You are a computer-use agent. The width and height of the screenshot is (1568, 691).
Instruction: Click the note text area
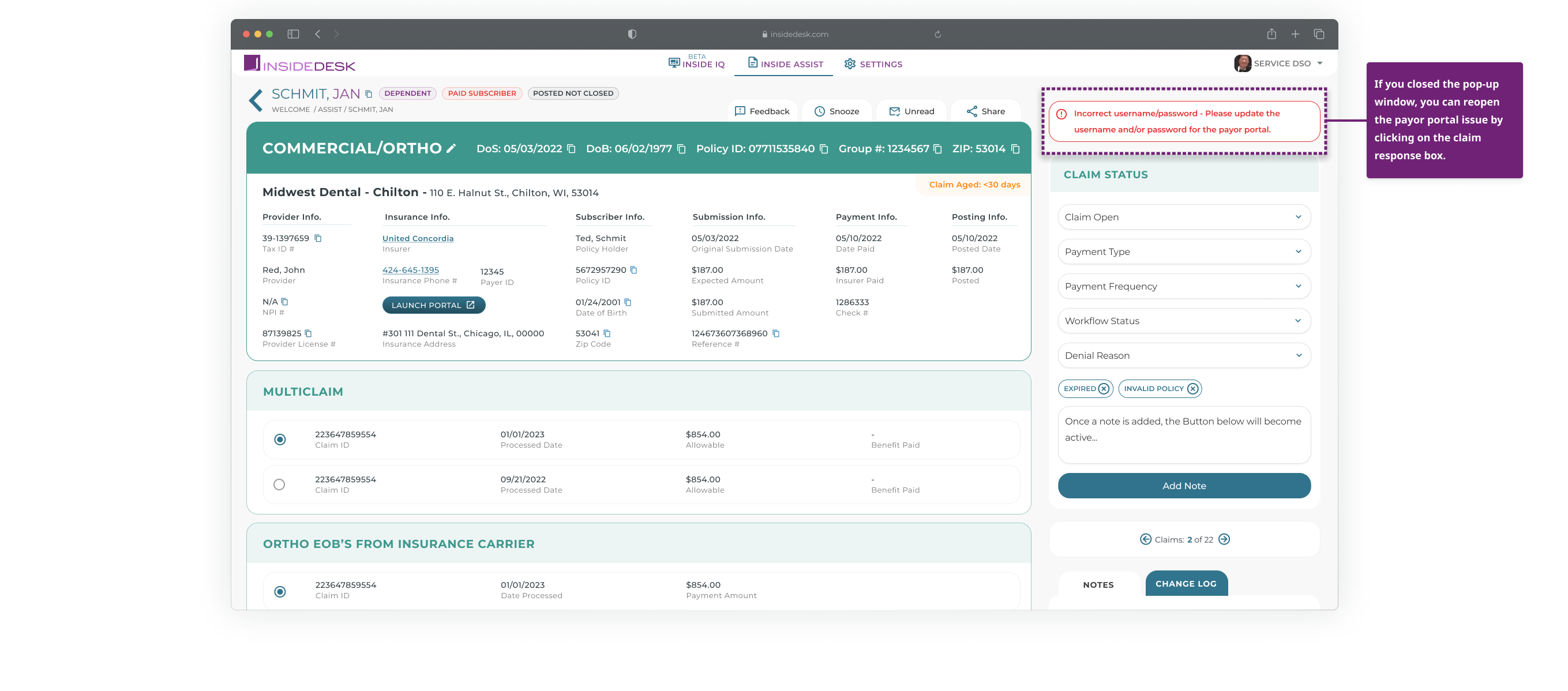click(x=1183, y=435)
